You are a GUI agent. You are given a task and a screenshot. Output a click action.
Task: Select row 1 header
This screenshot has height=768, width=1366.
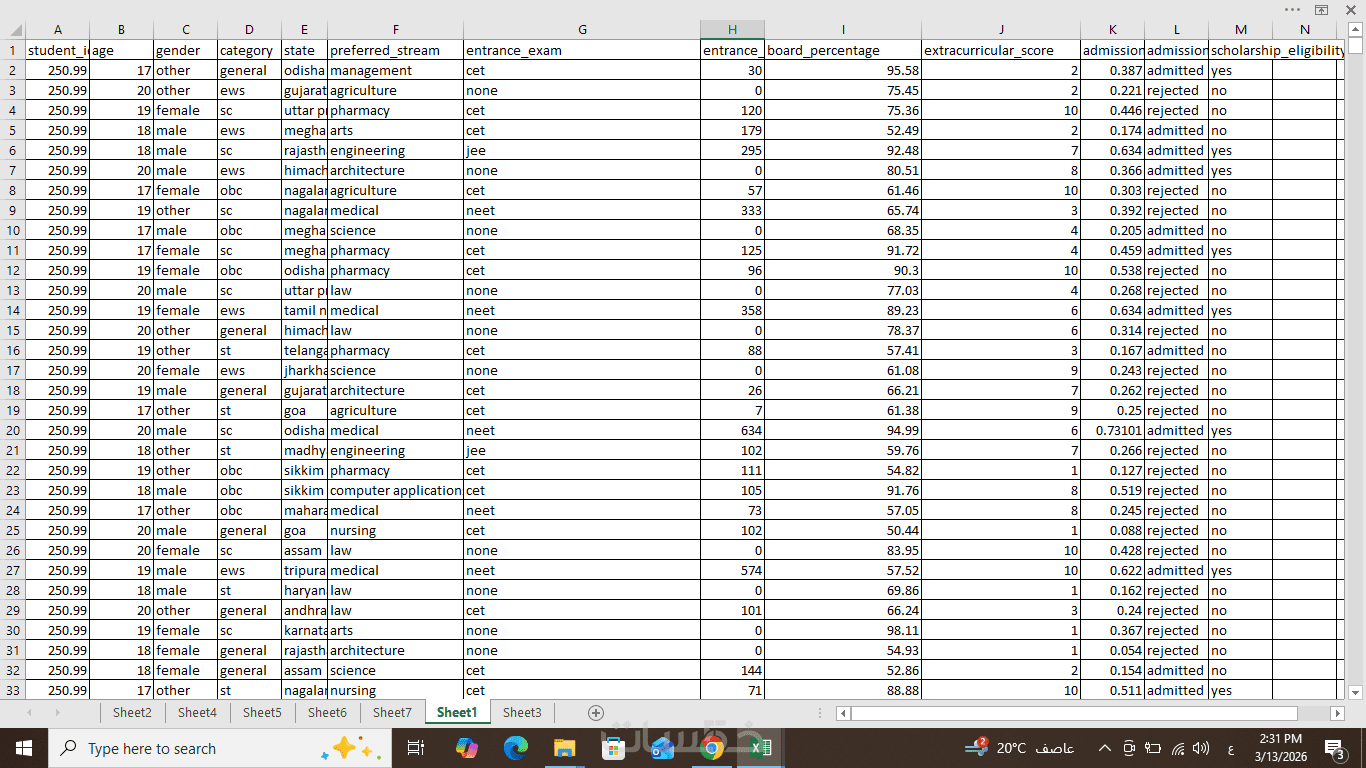click(x=12, y=50)
